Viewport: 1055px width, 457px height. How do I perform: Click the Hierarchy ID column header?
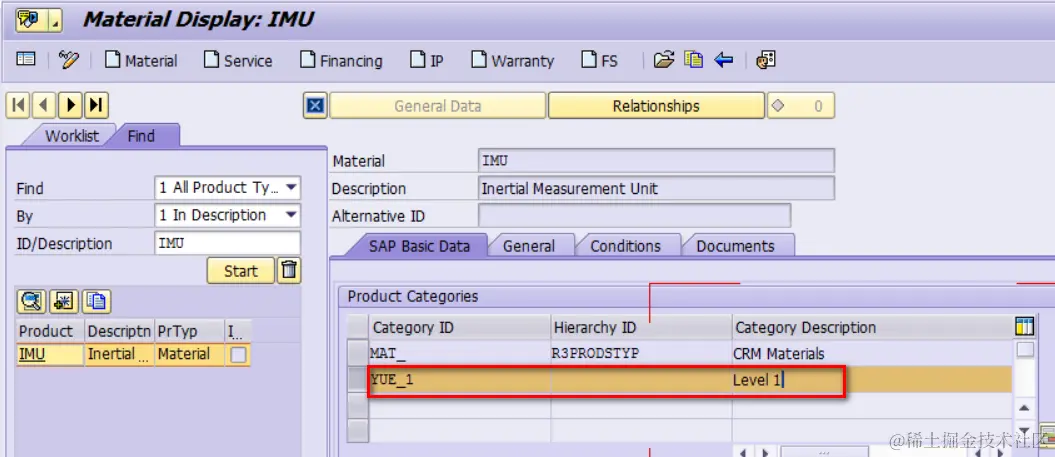[641, 328]
